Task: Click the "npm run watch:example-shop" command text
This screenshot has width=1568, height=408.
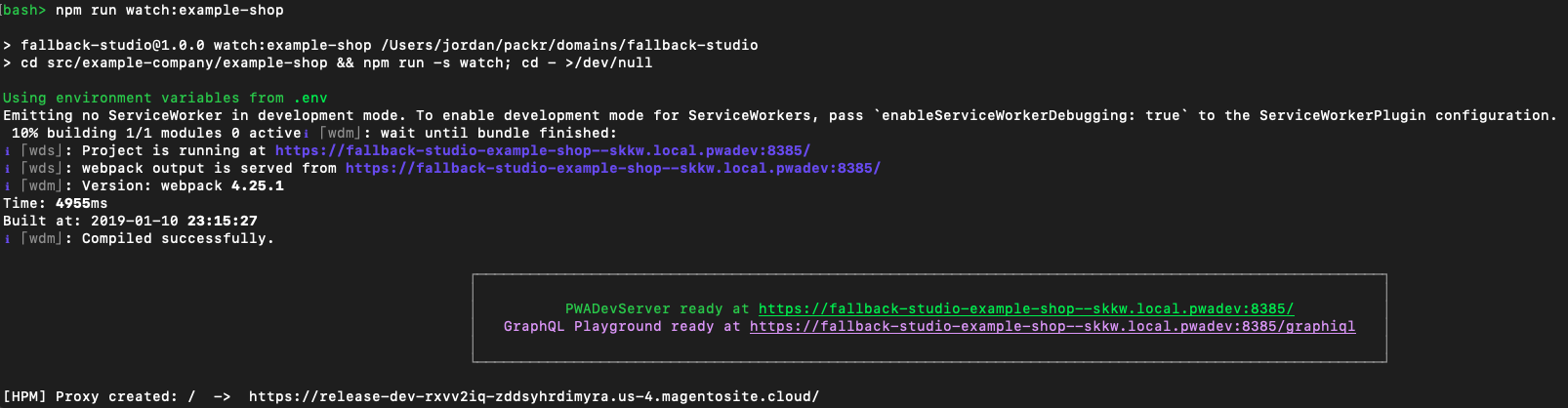Action: point(169,11)
